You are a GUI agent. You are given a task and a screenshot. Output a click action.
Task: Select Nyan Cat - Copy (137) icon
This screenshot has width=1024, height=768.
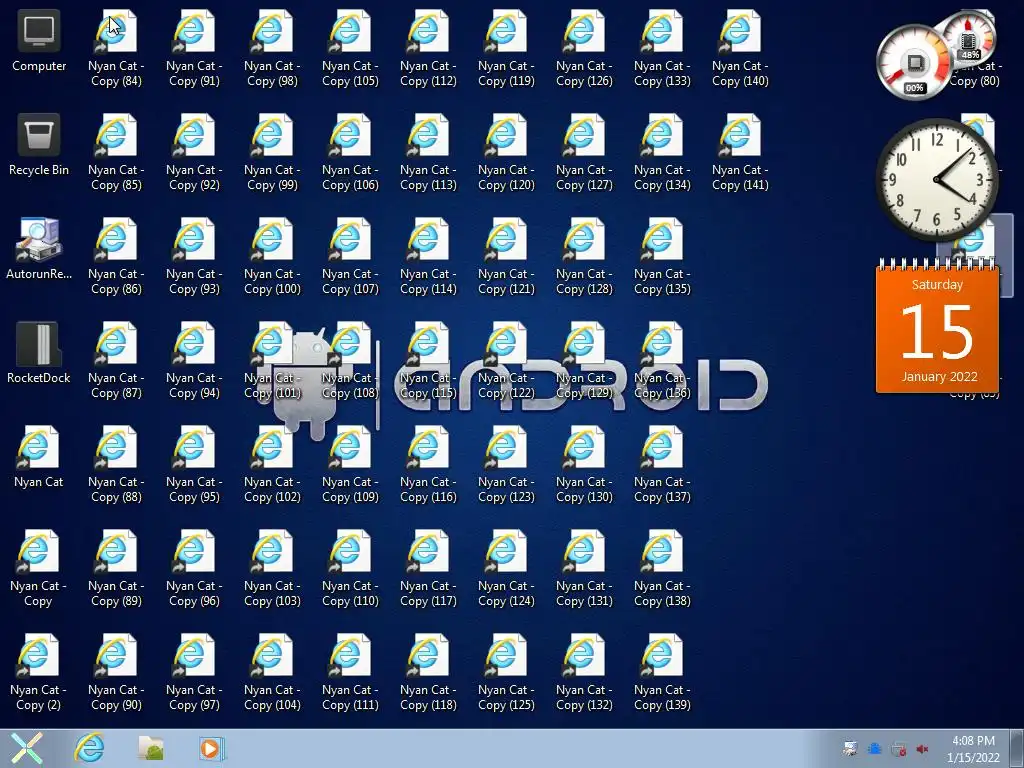click(662, 465)
